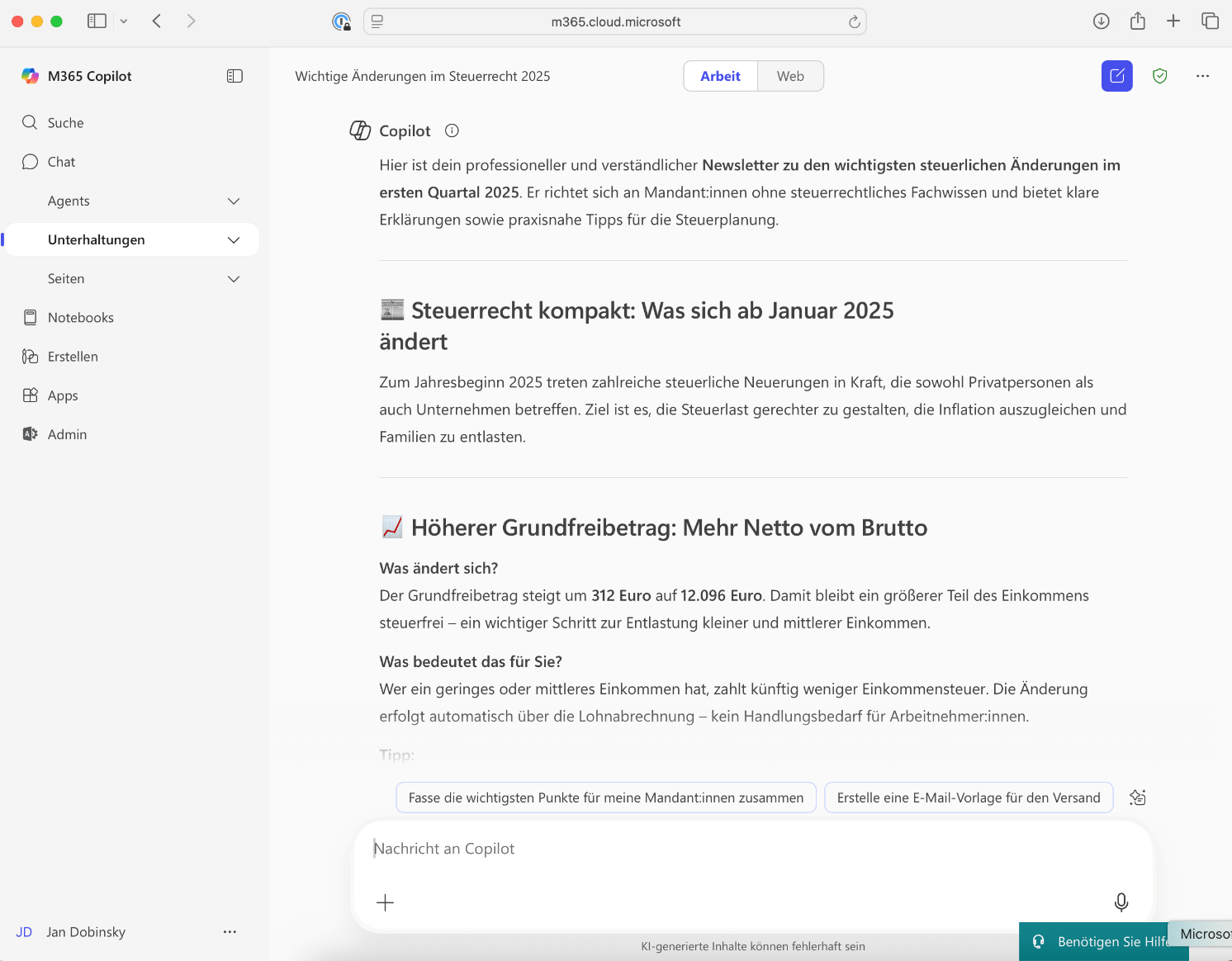
Task: Switch Copilot to Web mode
Action: (789, 75)
